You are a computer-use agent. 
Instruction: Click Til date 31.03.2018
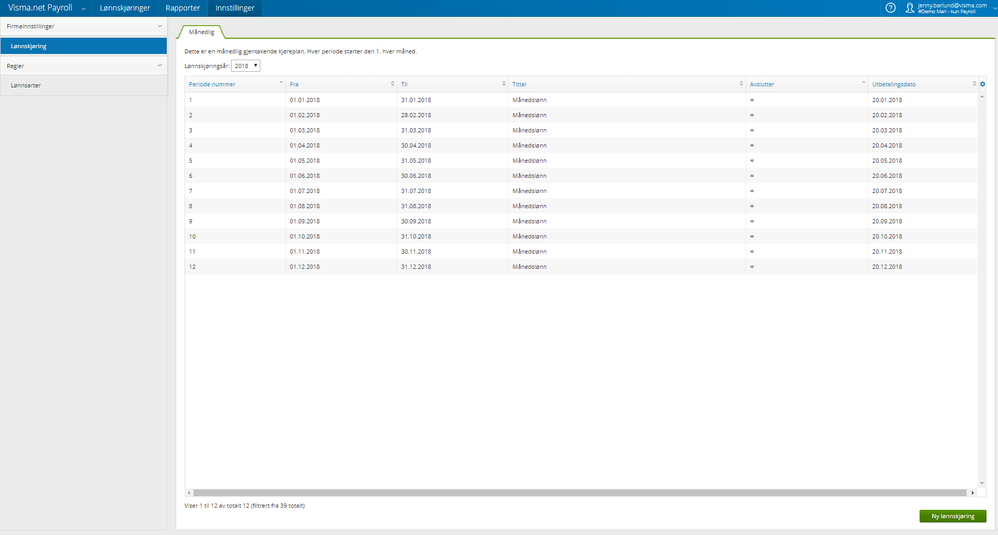(416, 130)
